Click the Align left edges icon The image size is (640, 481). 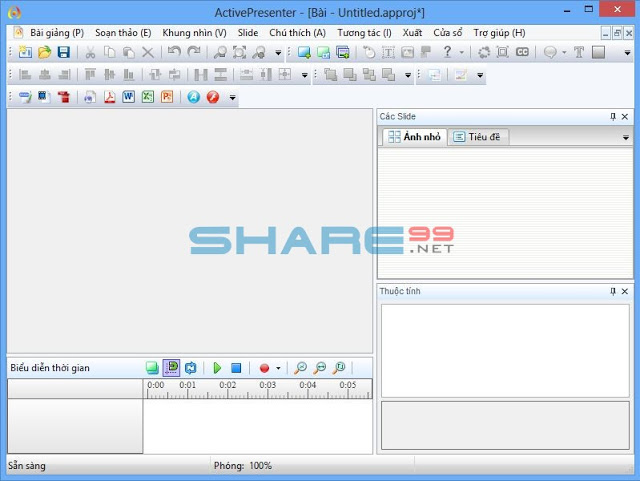pyautogui.click(x=25, y=74)
